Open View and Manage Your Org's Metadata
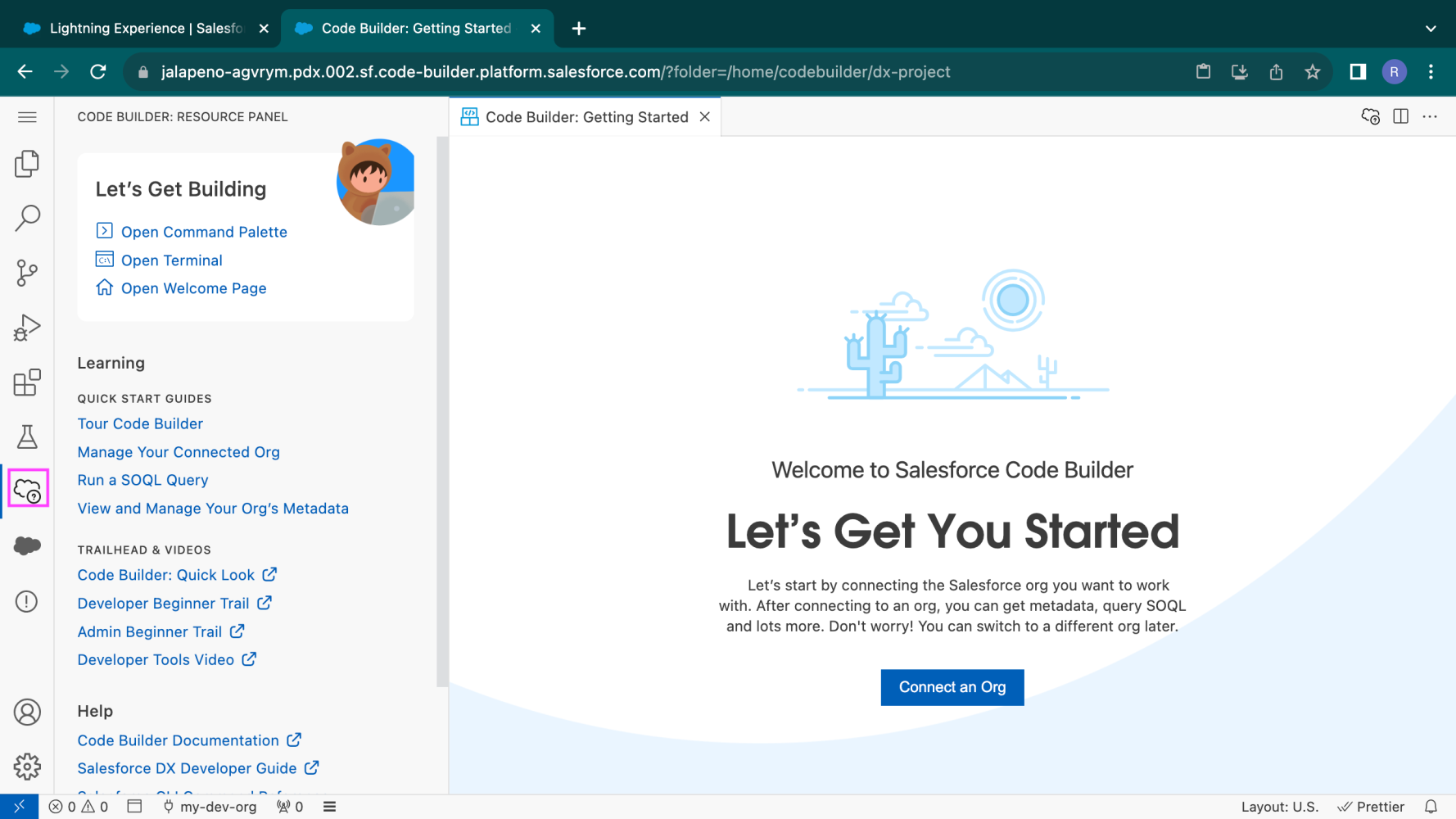 coord(213,509)
